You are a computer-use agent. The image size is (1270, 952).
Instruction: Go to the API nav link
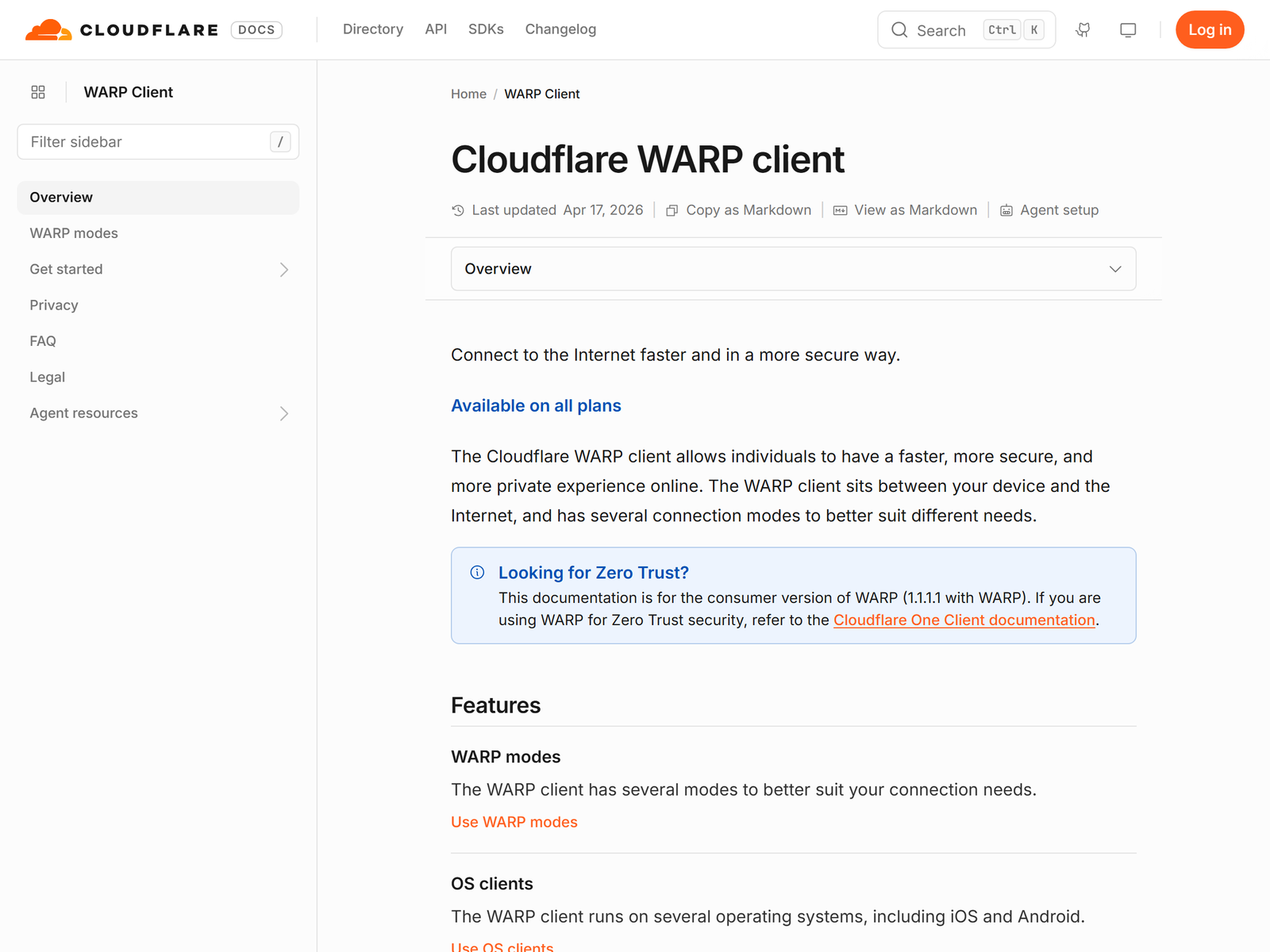[436, 29]
